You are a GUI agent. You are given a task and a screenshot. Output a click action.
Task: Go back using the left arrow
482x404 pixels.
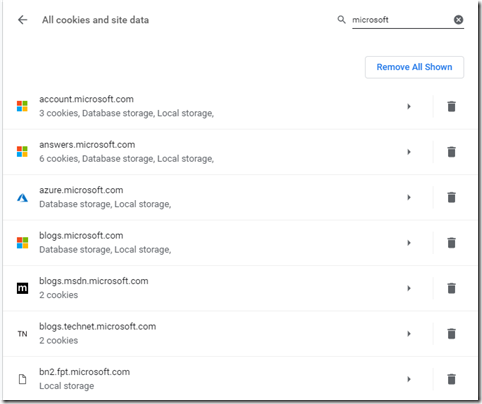pos(22,20)
